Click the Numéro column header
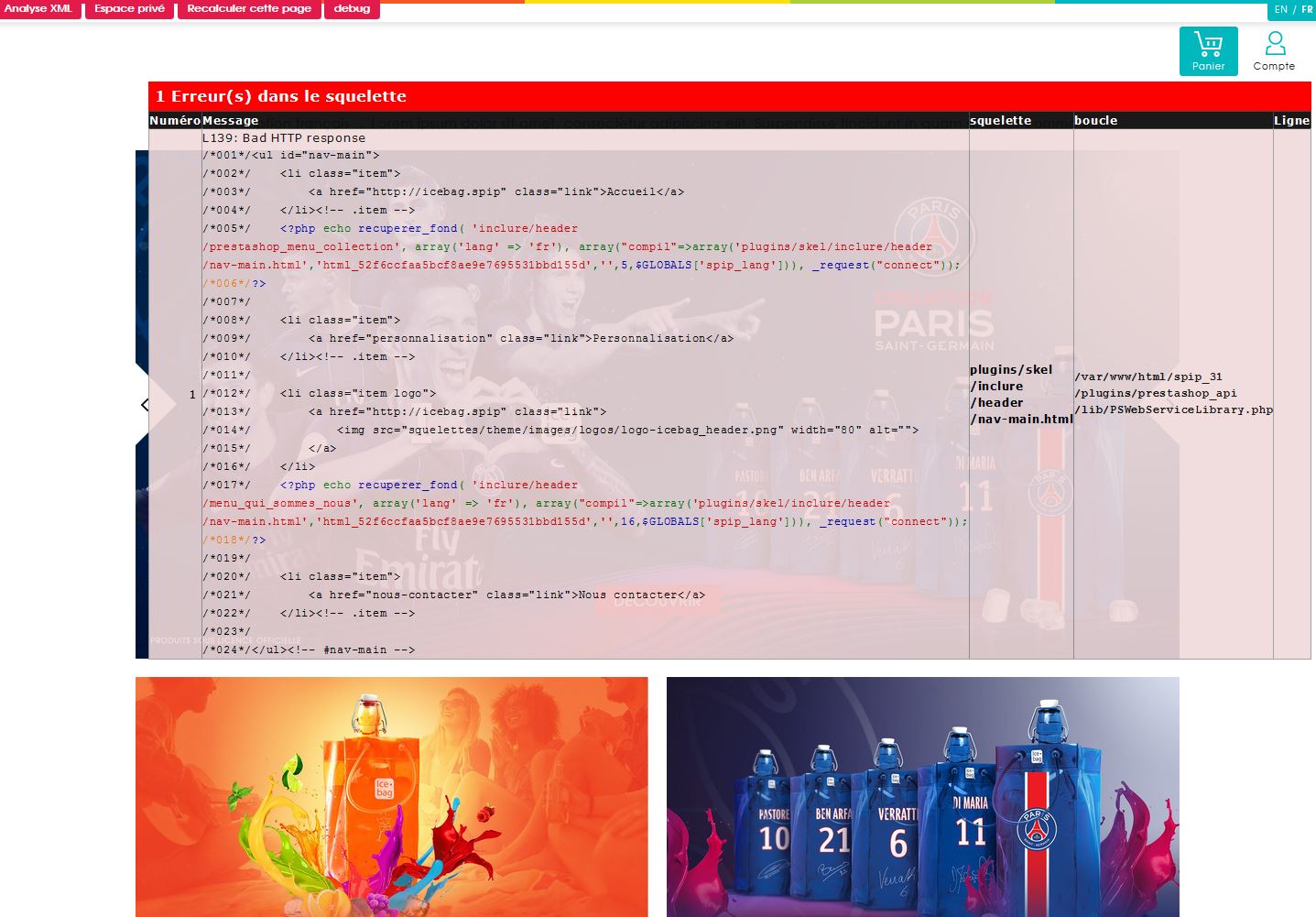Viewport: 1316px width, 917px height. (x=175, y=120)
